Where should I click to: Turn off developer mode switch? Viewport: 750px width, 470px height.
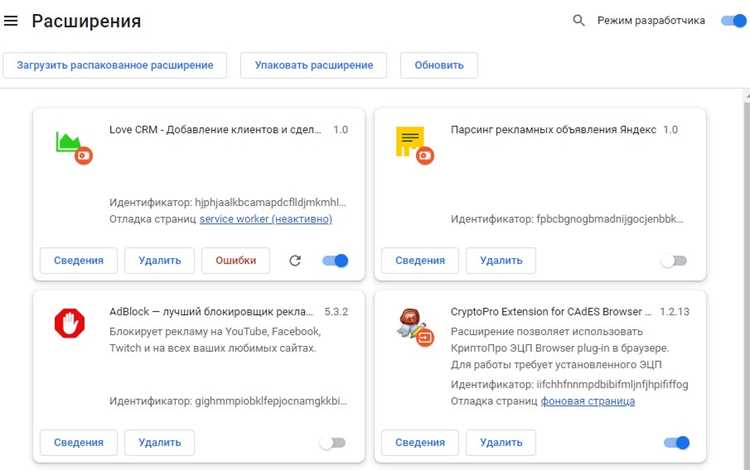click(734, 21)
